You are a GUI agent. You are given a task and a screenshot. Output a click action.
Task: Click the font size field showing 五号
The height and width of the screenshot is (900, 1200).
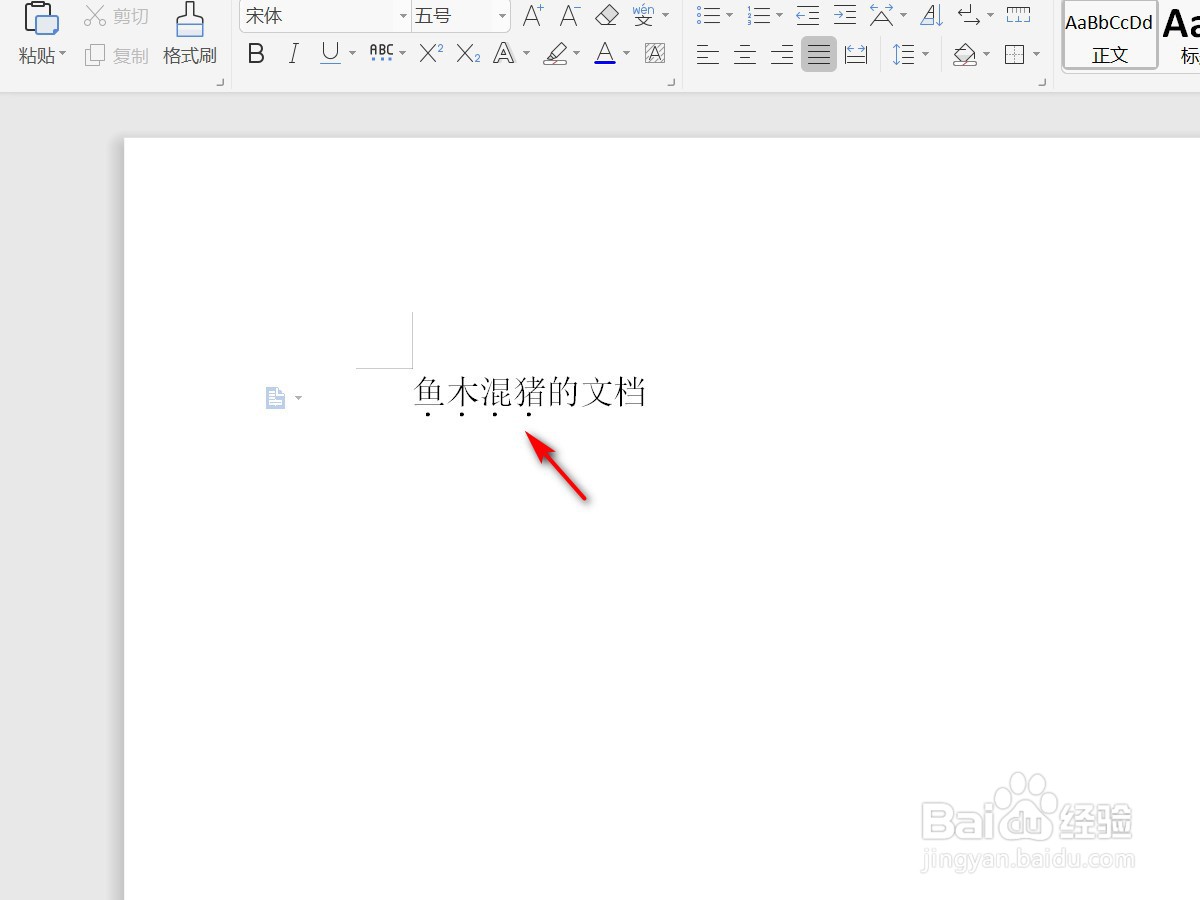tap(453, 16)
